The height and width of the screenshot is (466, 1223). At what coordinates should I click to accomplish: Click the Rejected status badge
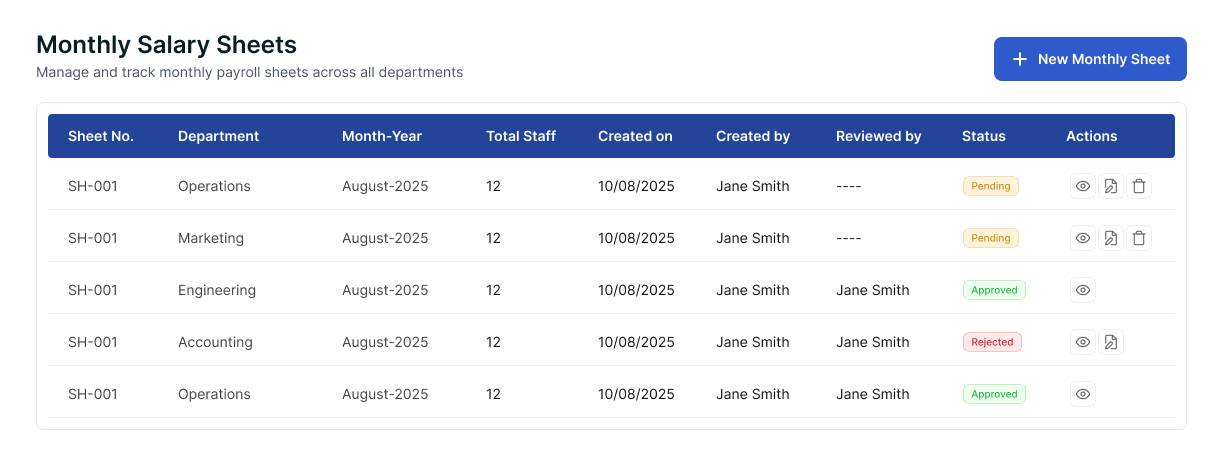coord(992,342)
